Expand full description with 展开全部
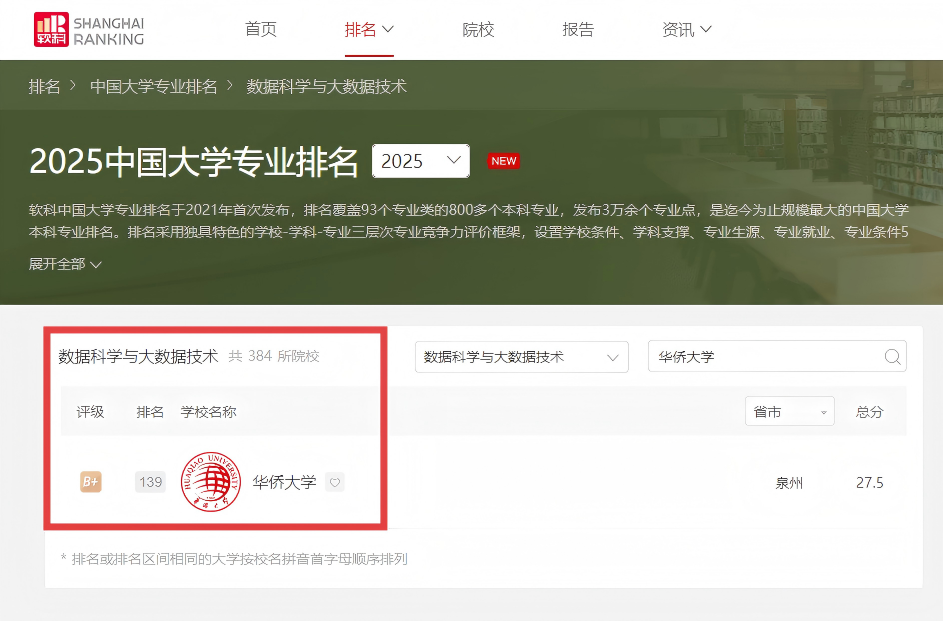Viewport: 943px width, 621px height. 65,264
